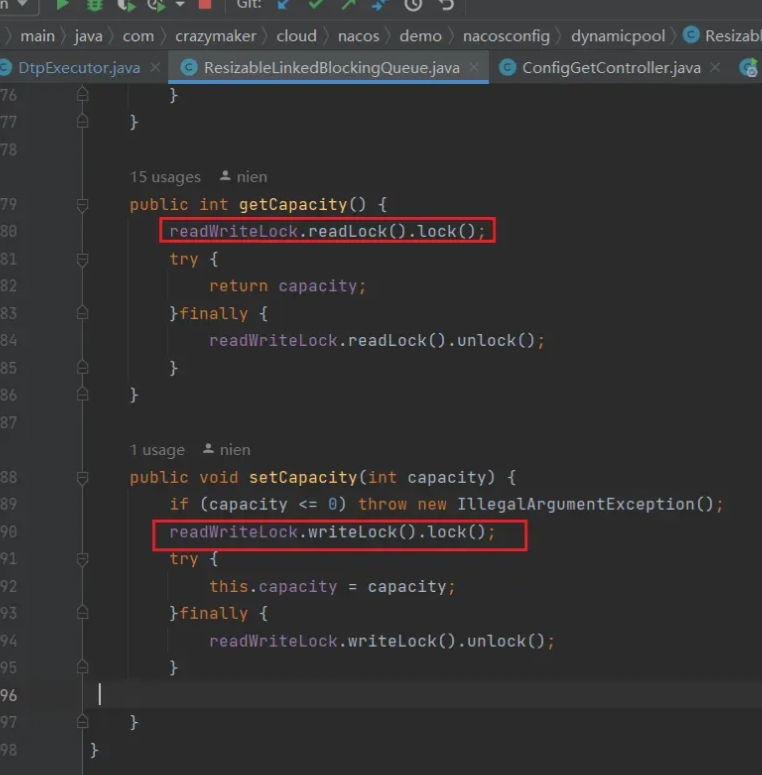This screenshot has height=775, width=762.
Task: Stop the running process with red square
Action: (205, 4)
